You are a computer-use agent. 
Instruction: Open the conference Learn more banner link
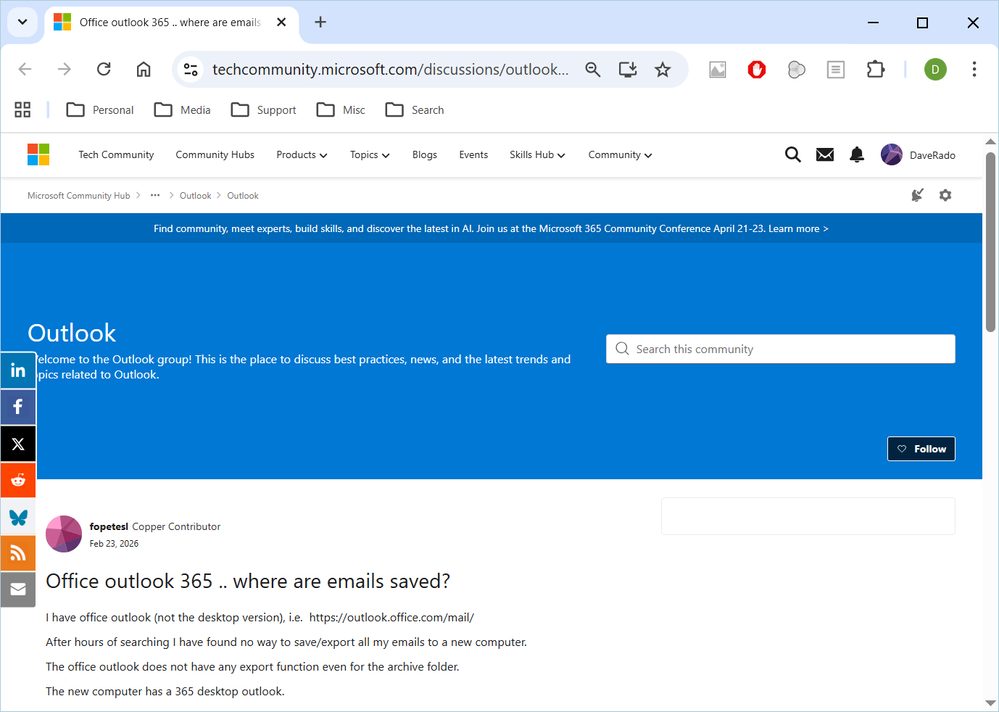tap(798, 229)
